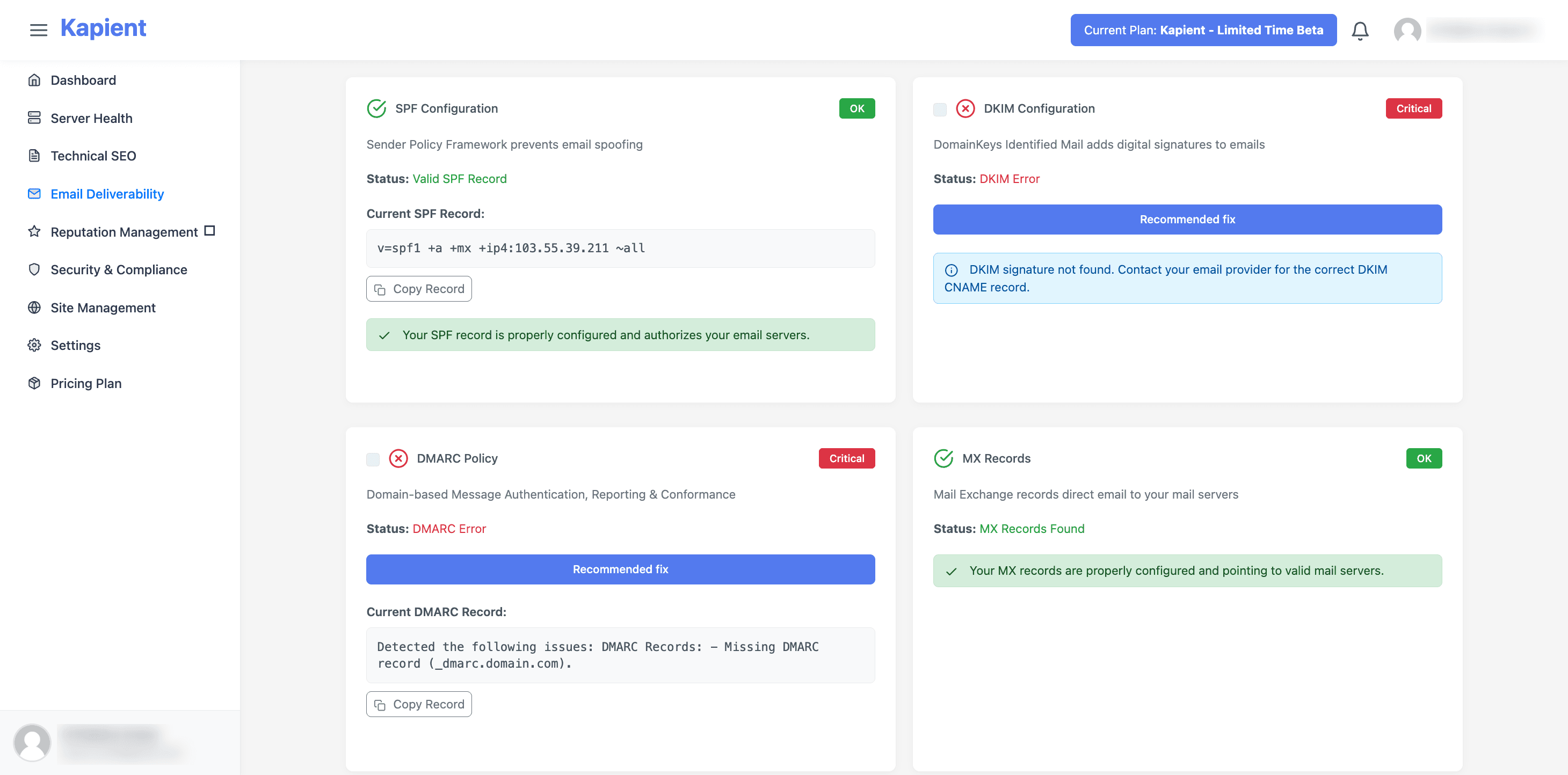
Task: Click the Site Management globe icon
Action: pyautogui.click(x=34, y=307)
